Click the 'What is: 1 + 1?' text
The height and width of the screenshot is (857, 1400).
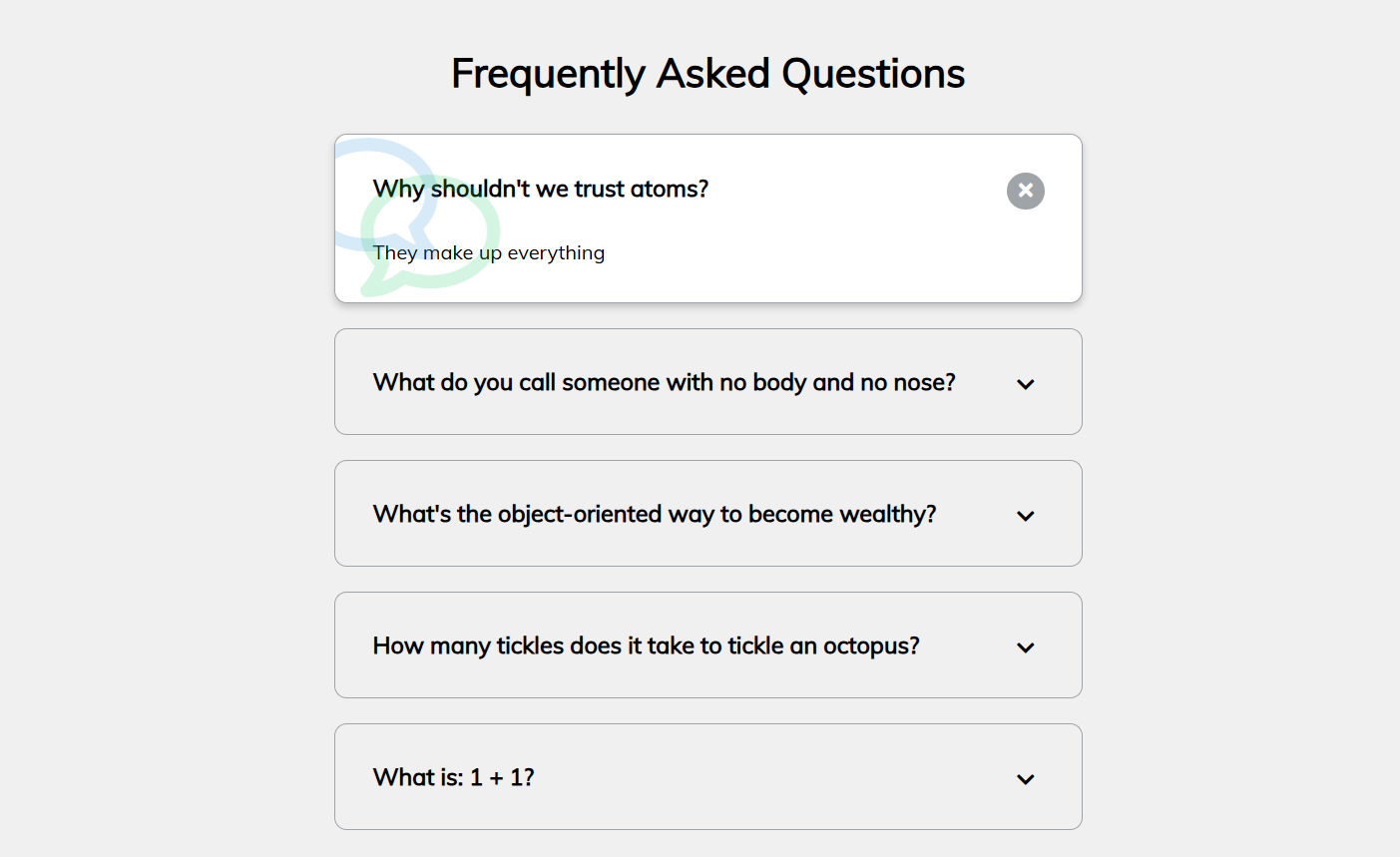pos(453,777)
